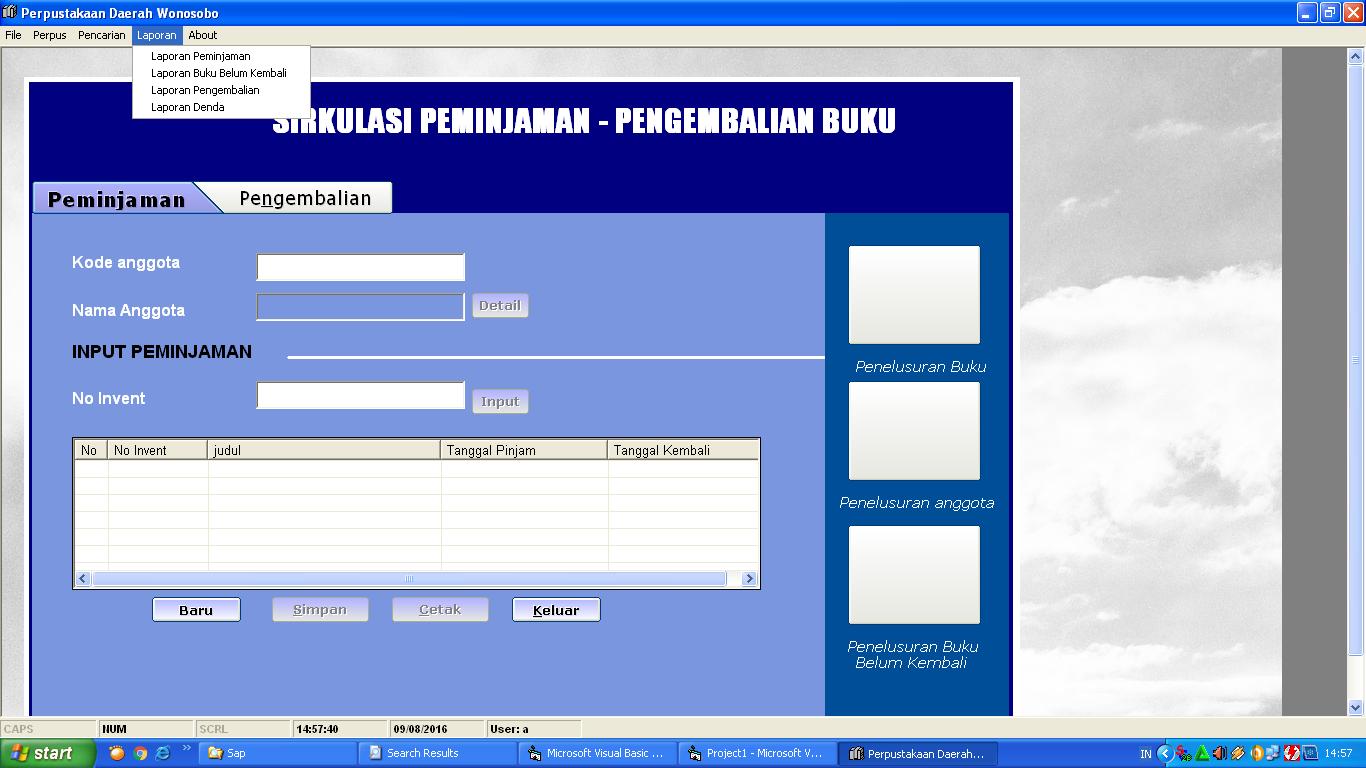This screenshot has width=1366, height=768.
Task: Open the volume icon in system tray
Action: (1220, 753)
